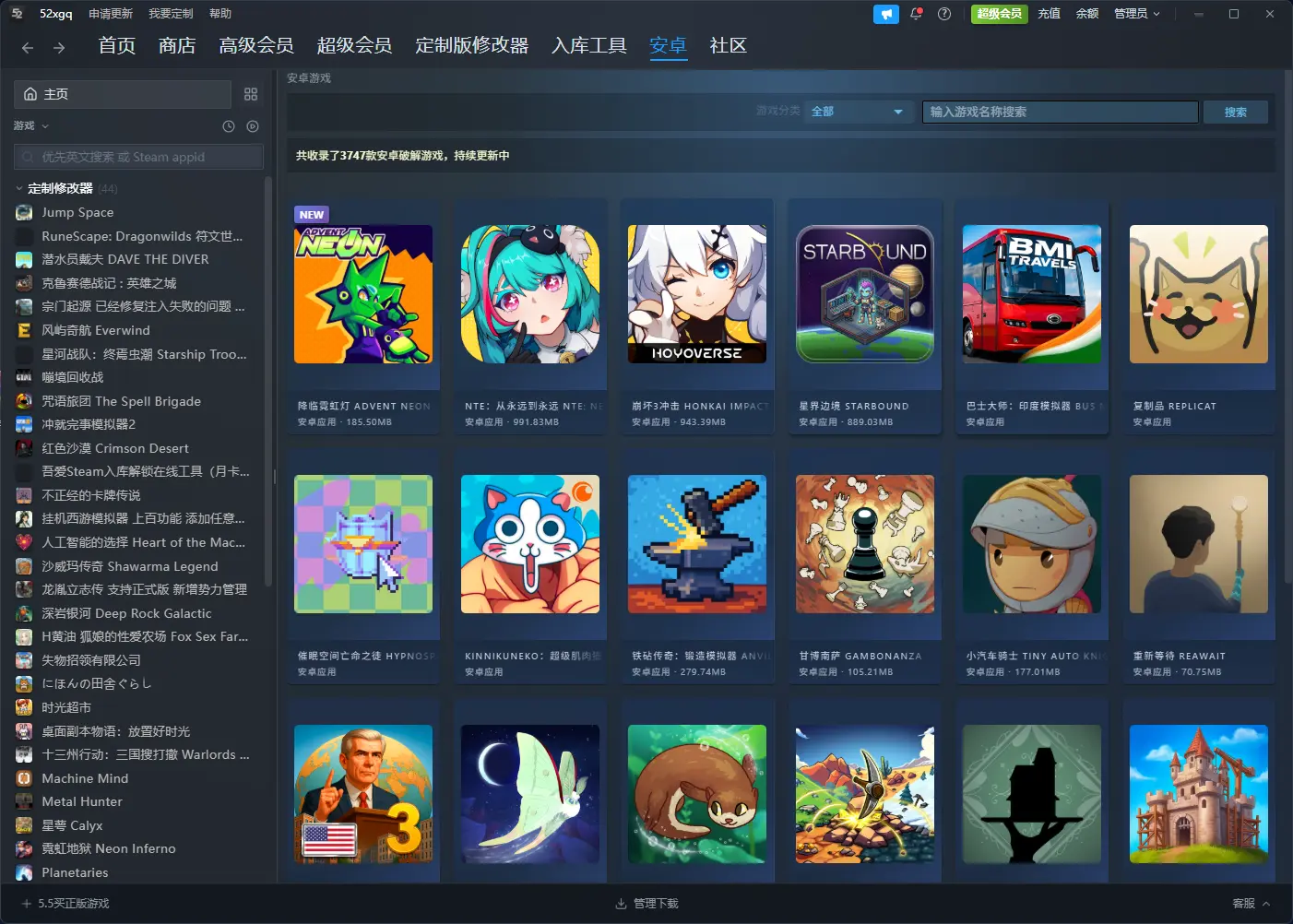Click the 超级会员 green badge button

[x=1000, y=14]
